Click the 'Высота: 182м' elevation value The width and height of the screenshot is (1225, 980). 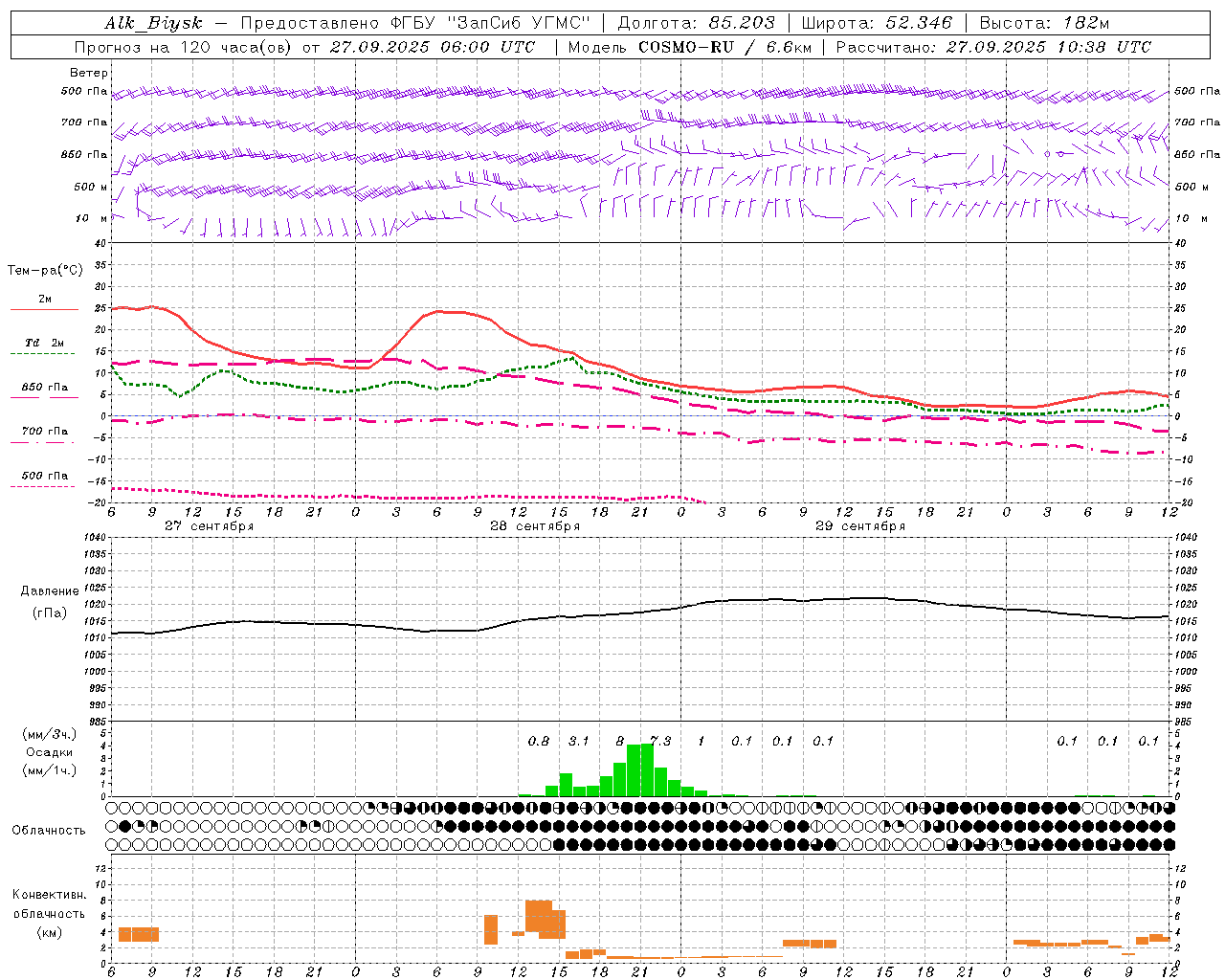click(x=1044, y=24)
